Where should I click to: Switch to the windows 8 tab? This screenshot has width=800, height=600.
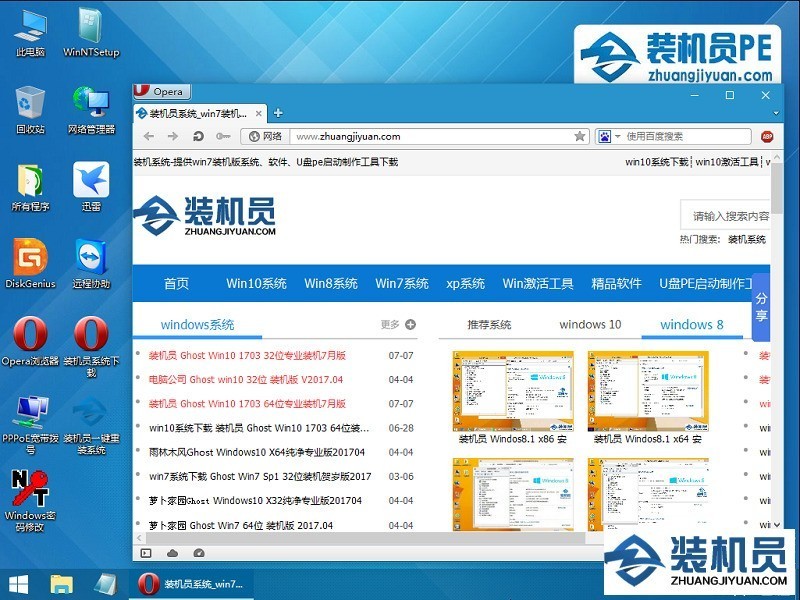coord(693,324)
